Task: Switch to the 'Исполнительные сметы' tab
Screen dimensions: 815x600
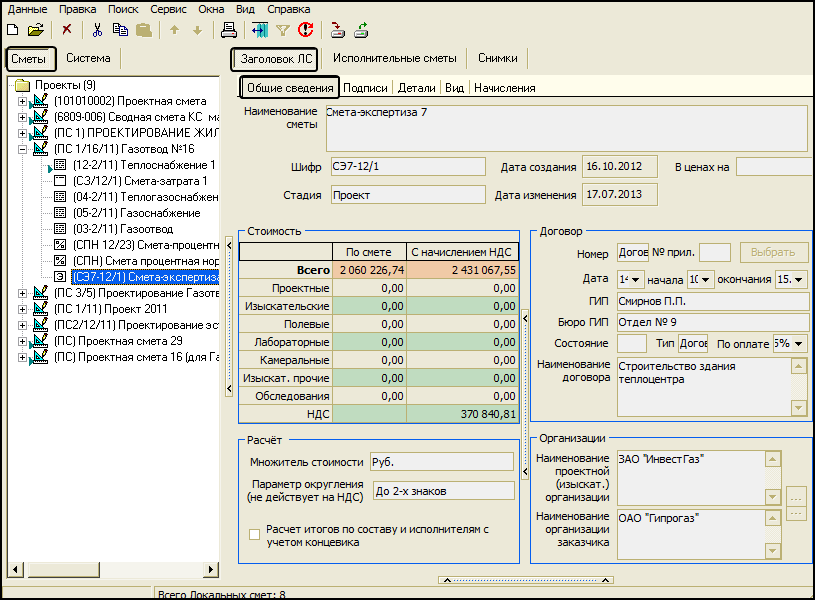Action: click(394, 59)
